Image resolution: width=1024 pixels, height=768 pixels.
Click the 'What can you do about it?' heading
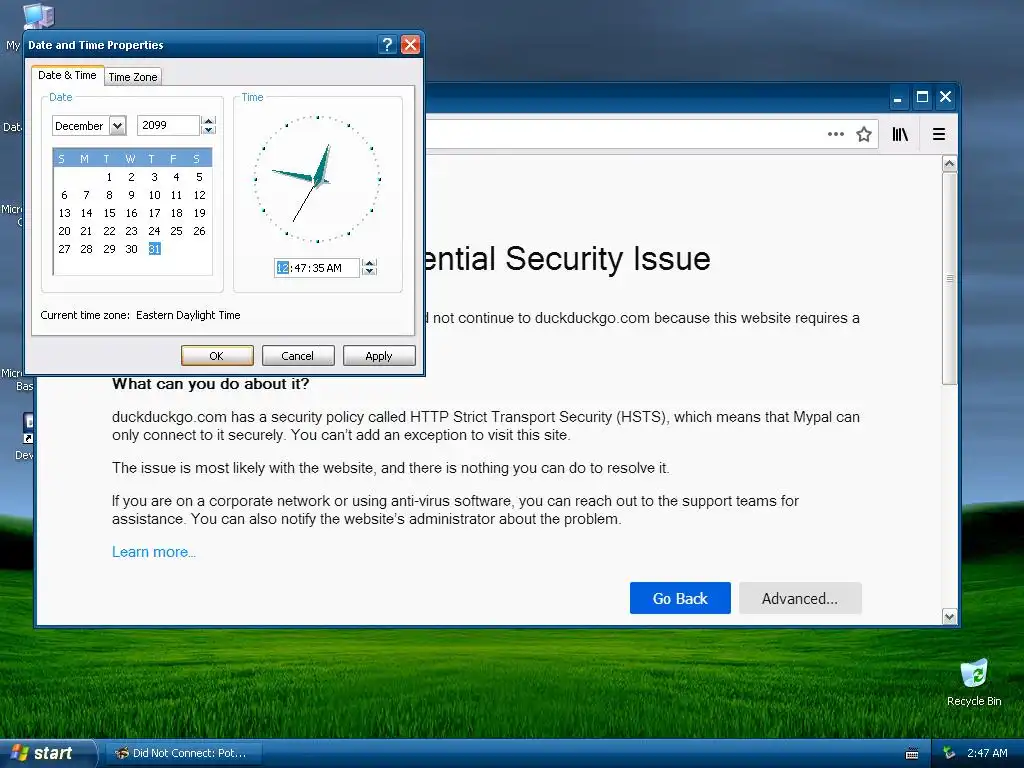click(x=210, y=384)
